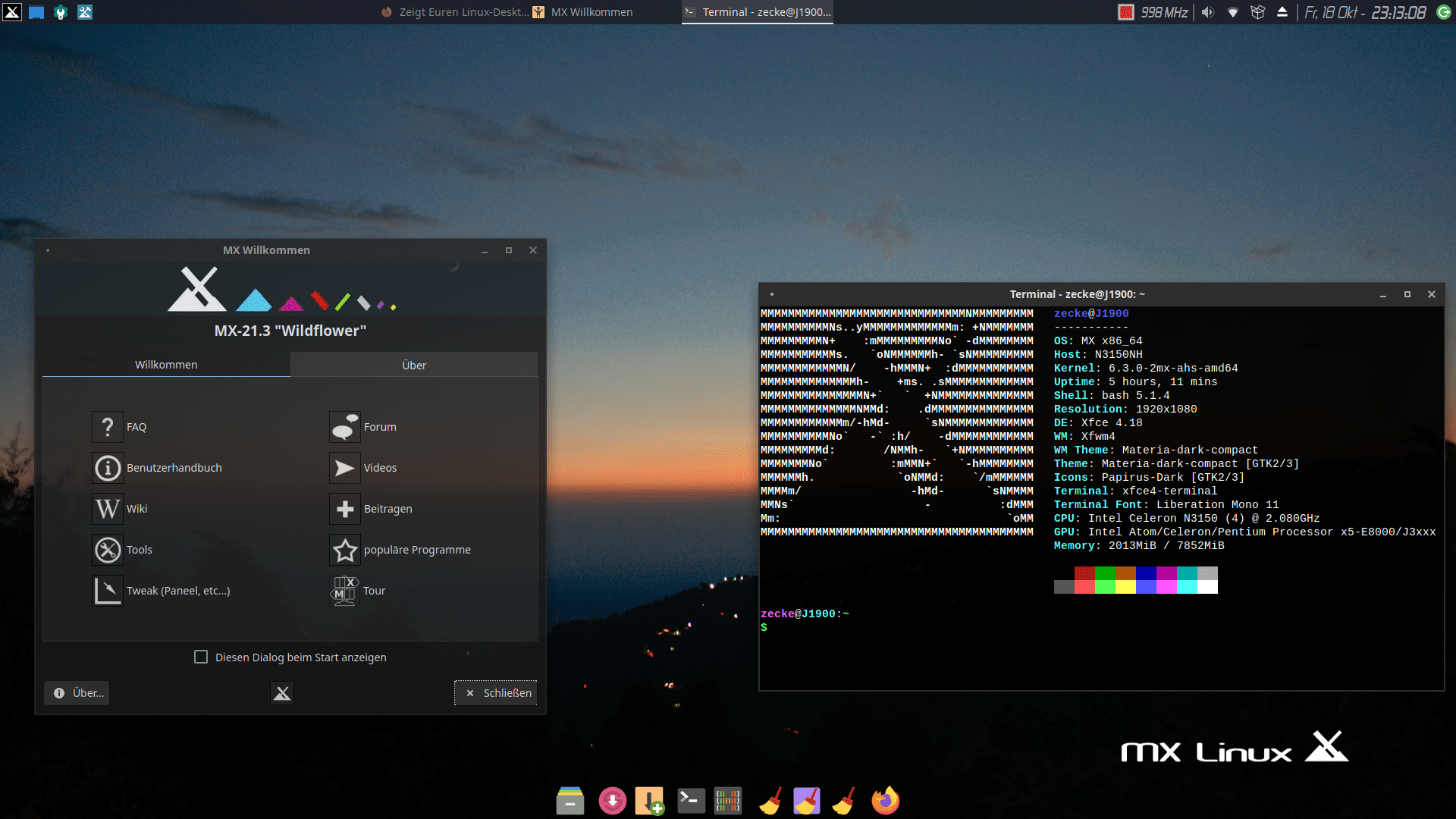Click the Kernel: 6.3.0-2mx-ahs-amd64 line

(x=1145, y=369)
